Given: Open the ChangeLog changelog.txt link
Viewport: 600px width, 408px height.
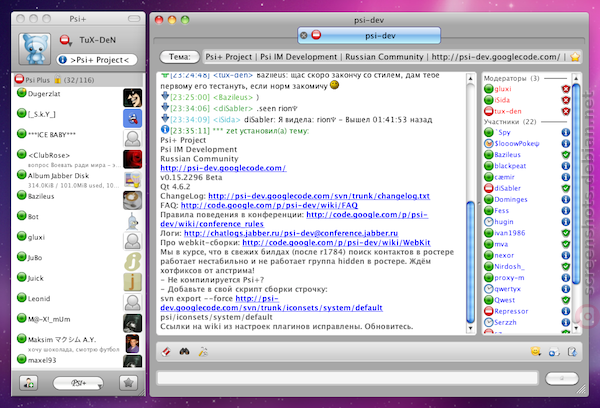Looking at the screenshot, I should [x=319, y=196].
